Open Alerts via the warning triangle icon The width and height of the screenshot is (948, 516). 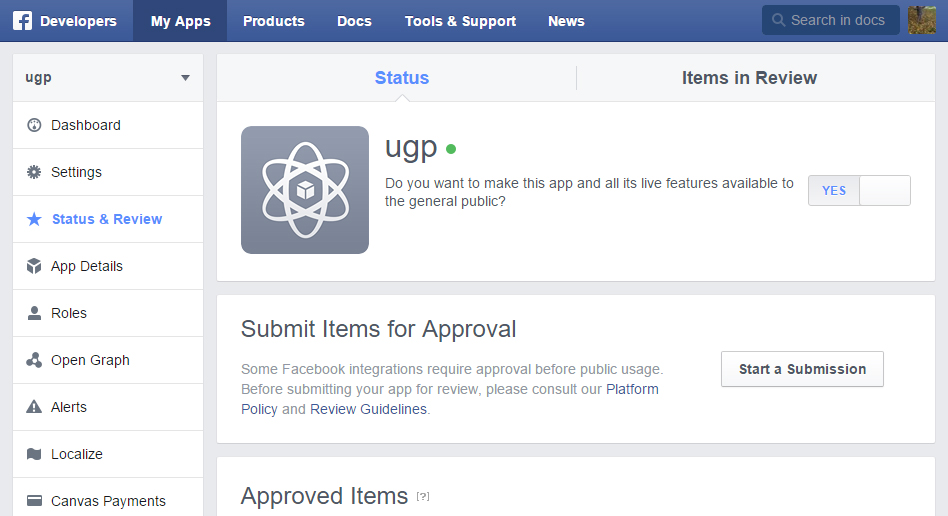[x=34, y=407]
